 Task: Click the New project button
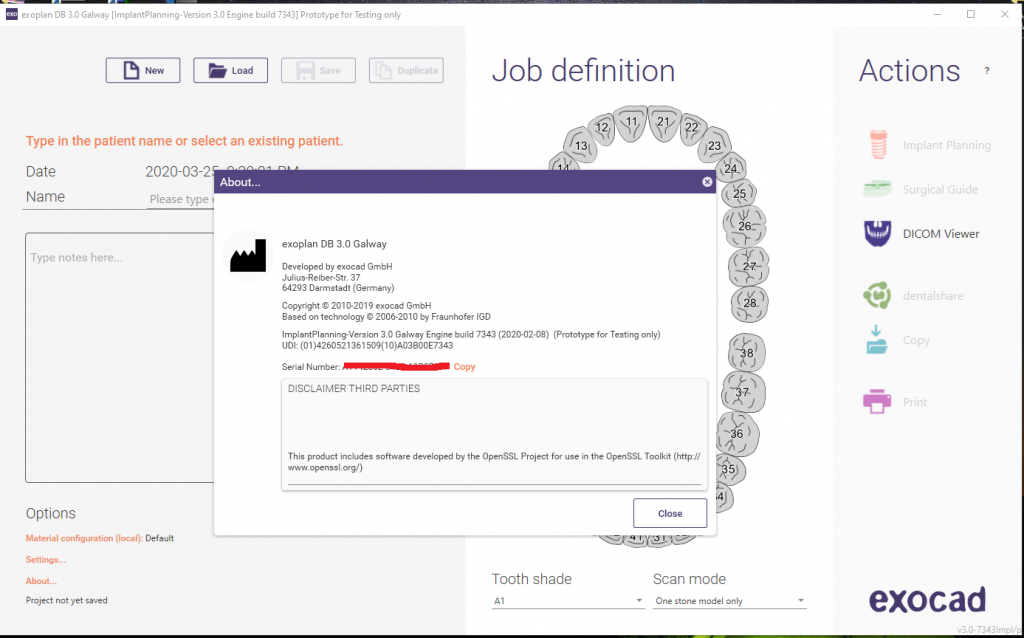click(x=143, y=70)
